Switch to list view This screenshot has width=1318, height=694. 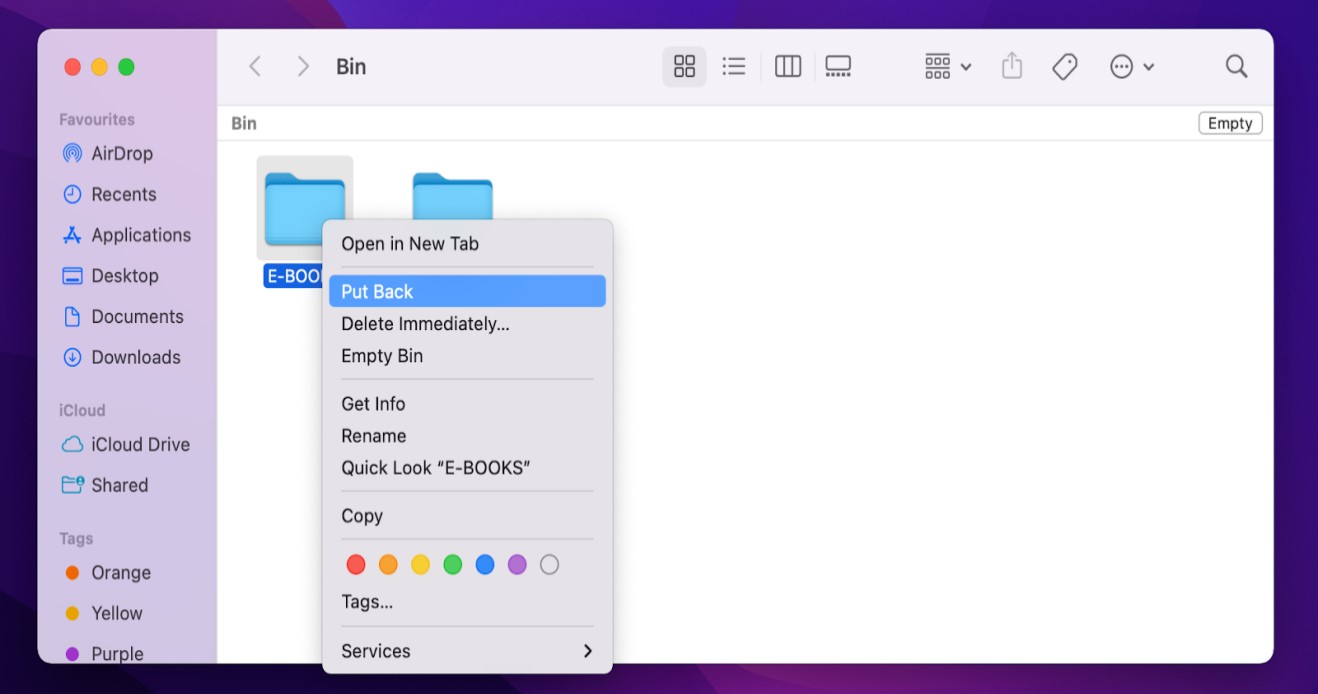click(x=734, y=67)
